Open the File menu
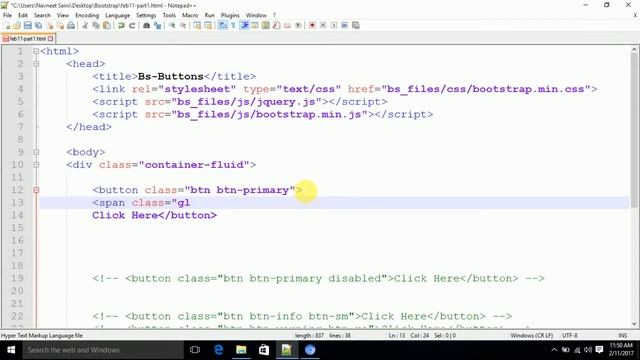 click(x=7, y=15)
